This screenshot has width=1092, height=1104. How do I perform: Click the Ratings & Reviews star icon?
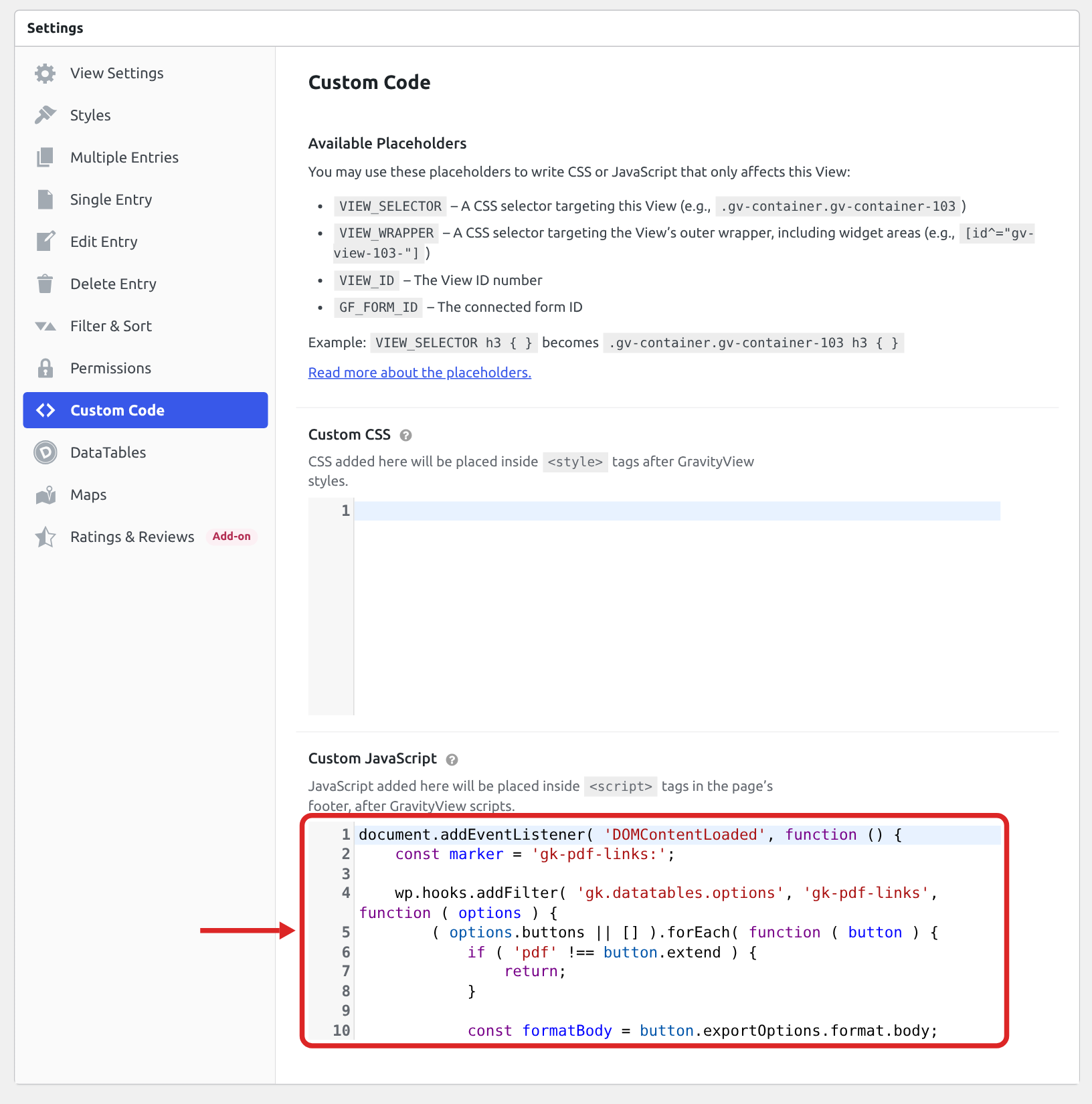[x=45, y=537]
